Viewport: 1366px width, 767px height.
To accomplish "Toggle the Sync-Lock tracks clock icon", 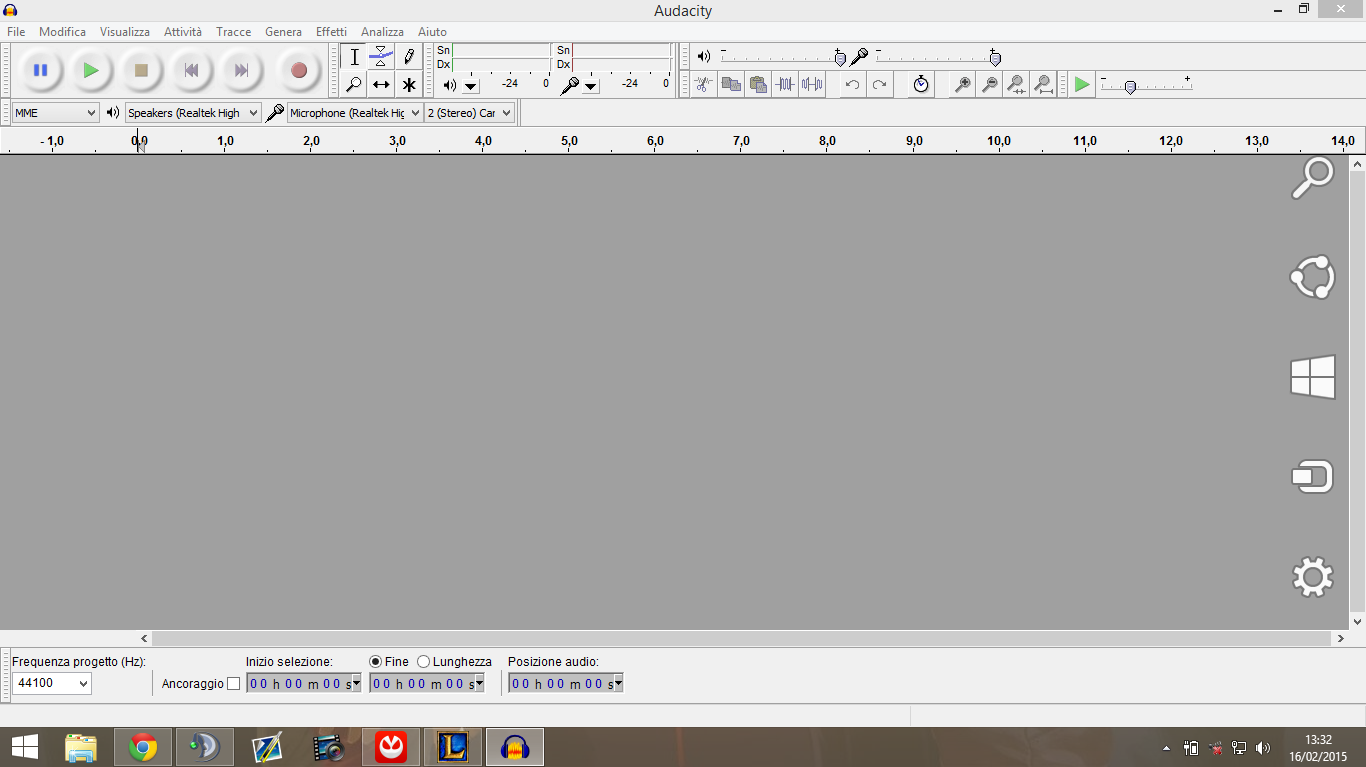I will (921, 84).
